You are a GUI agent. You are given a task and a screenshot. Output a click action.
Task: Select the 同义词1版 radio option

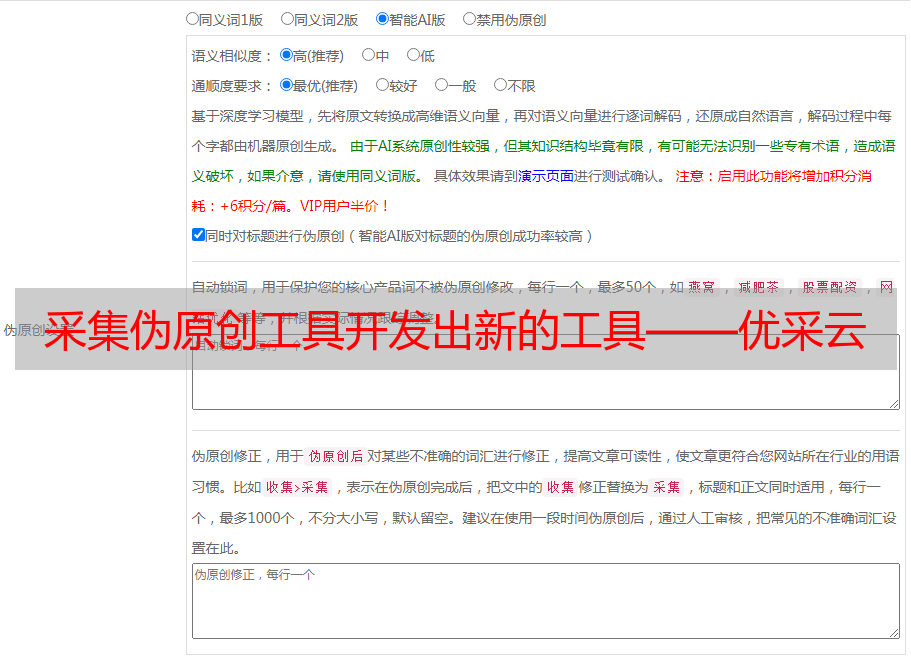[192, 19]
